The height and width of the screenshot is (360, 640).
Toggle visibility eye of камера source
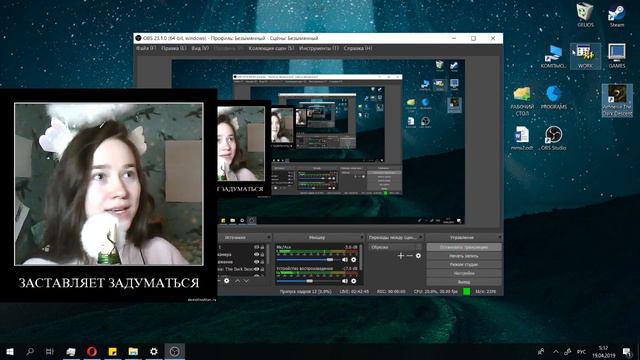tap(257, 254)
